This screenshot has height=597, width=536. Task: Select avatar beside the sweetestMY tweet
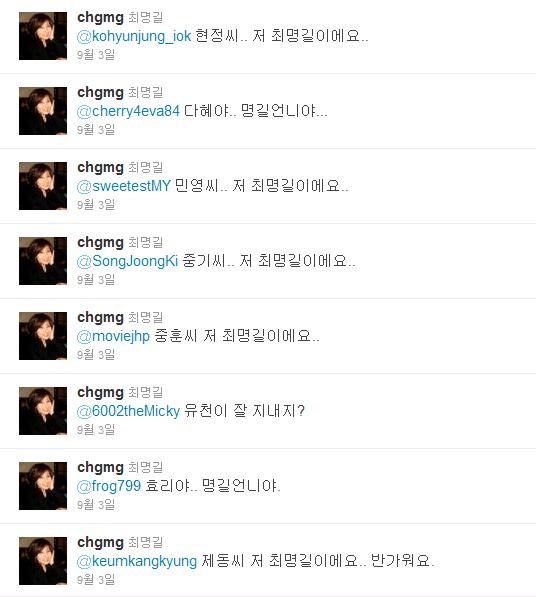click(x=43, y=186)
